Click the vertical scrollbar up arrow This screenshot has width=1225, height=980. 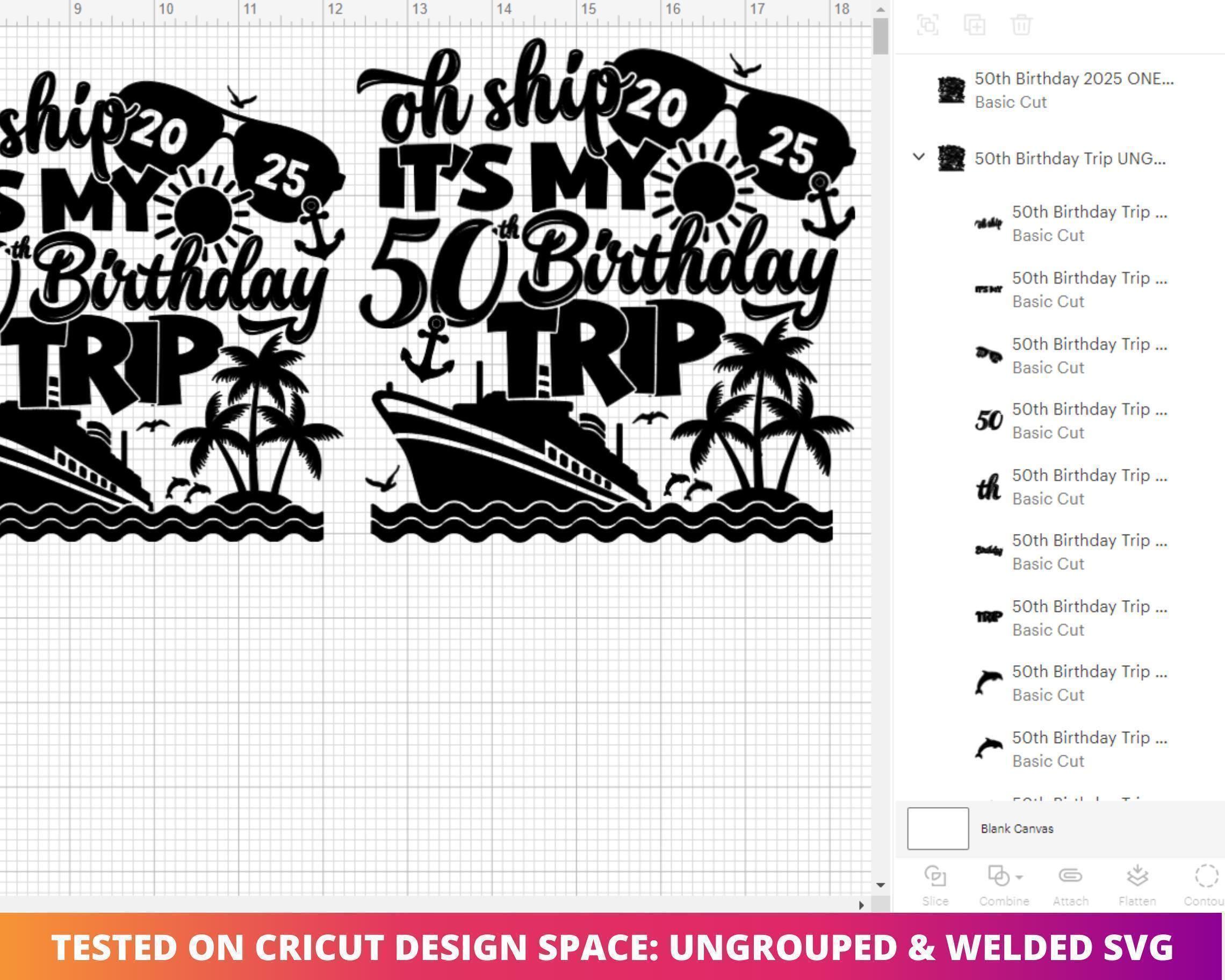(880, 10)
